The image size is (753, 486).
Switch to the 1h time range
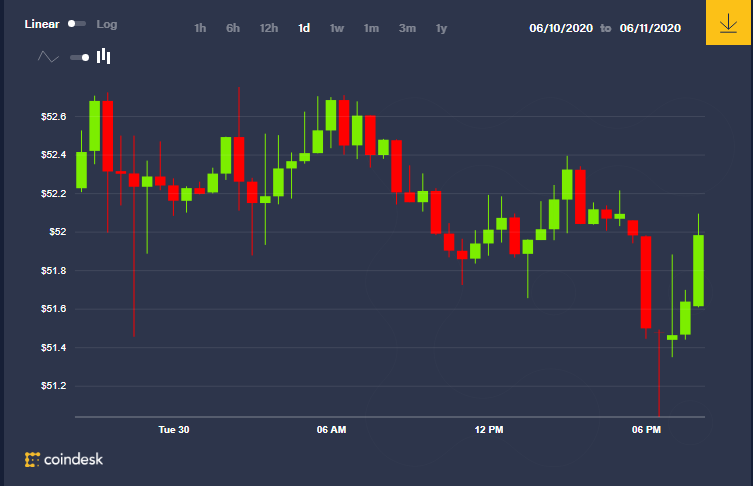[x=200, y=28]
